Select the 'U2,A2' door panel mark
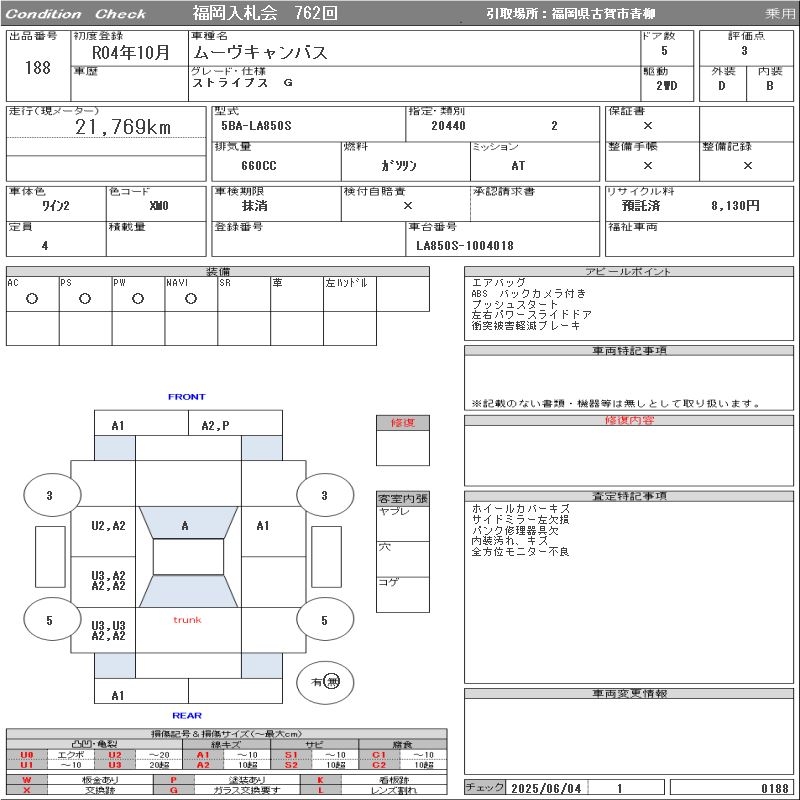Screen dimensions: 800x800 click(109, 526)
